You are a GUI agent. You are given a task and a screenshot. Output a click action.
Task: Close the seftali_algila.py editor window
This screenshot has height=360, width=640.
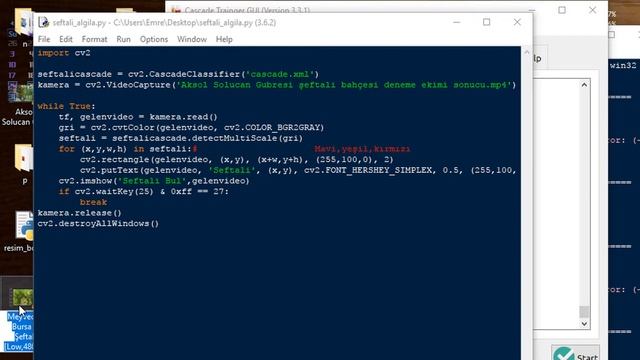click(x=517, y=22)
